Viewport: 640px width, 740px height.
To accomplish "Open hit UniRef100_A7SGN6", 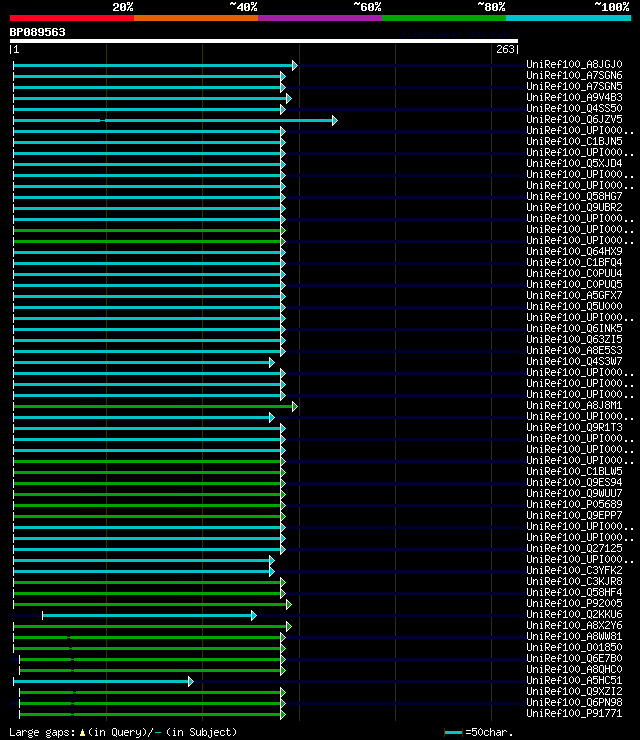I will pyautogui.click(x=574, y=75).
